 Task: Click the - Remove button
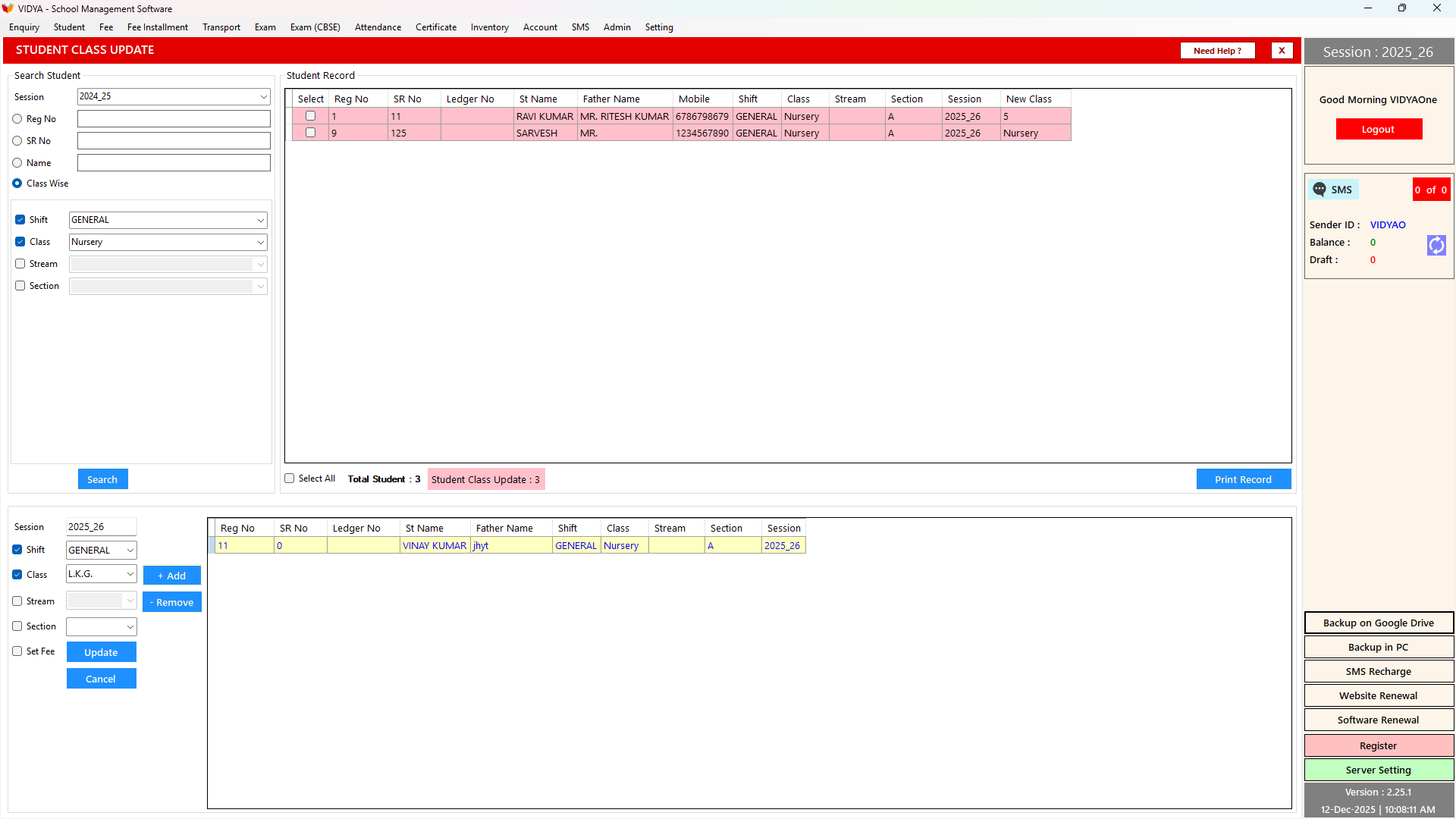(x=172, y=602)
